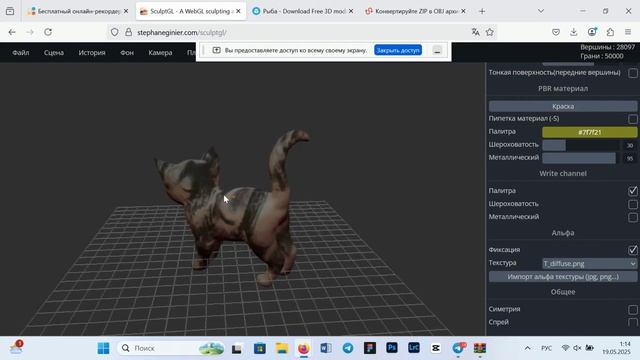Launch Lightroom Classic from the taskbar
The image size is (640, 360).
413,348
